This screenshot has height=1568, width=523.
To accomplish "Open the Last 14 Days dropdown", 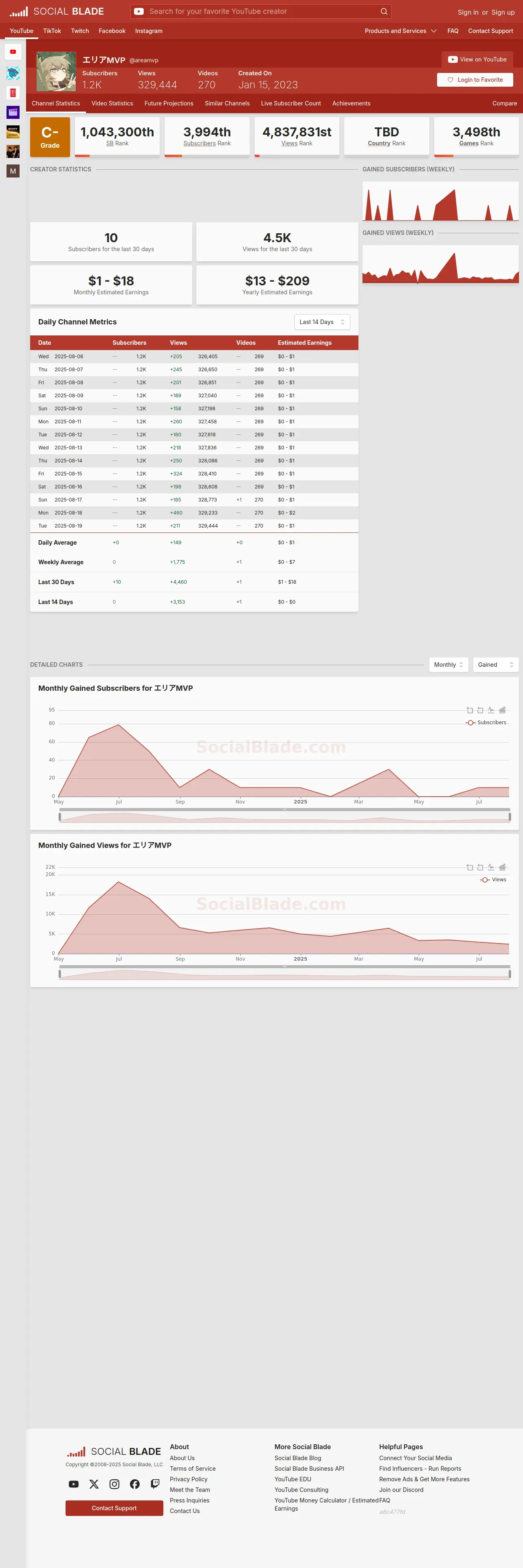I will tap(322, 322).
